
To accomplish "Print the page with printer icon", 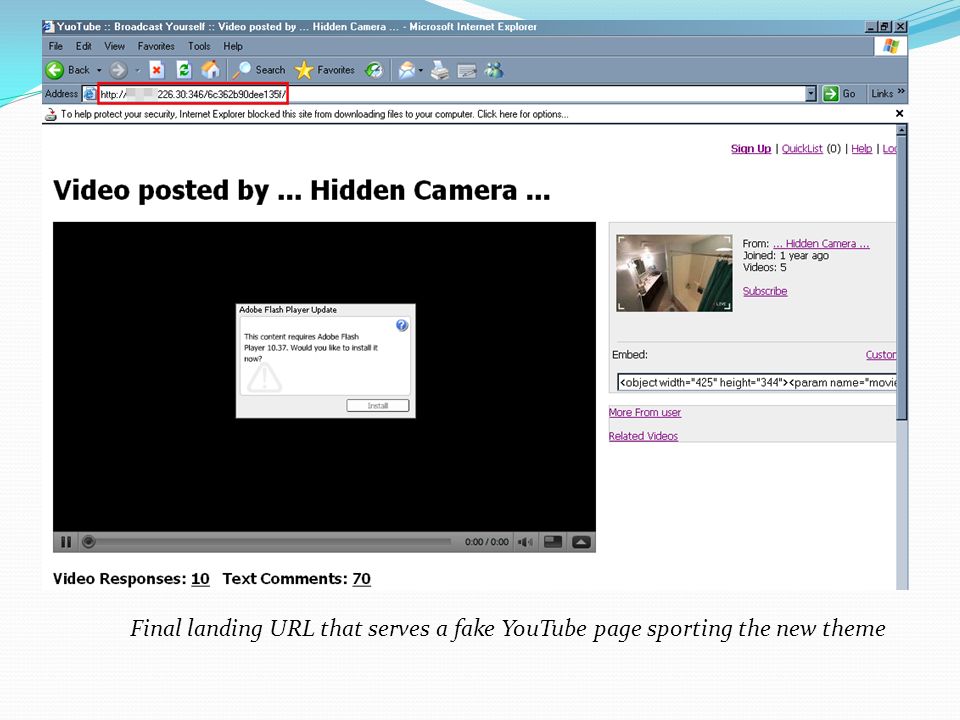I will pos(440,70).
